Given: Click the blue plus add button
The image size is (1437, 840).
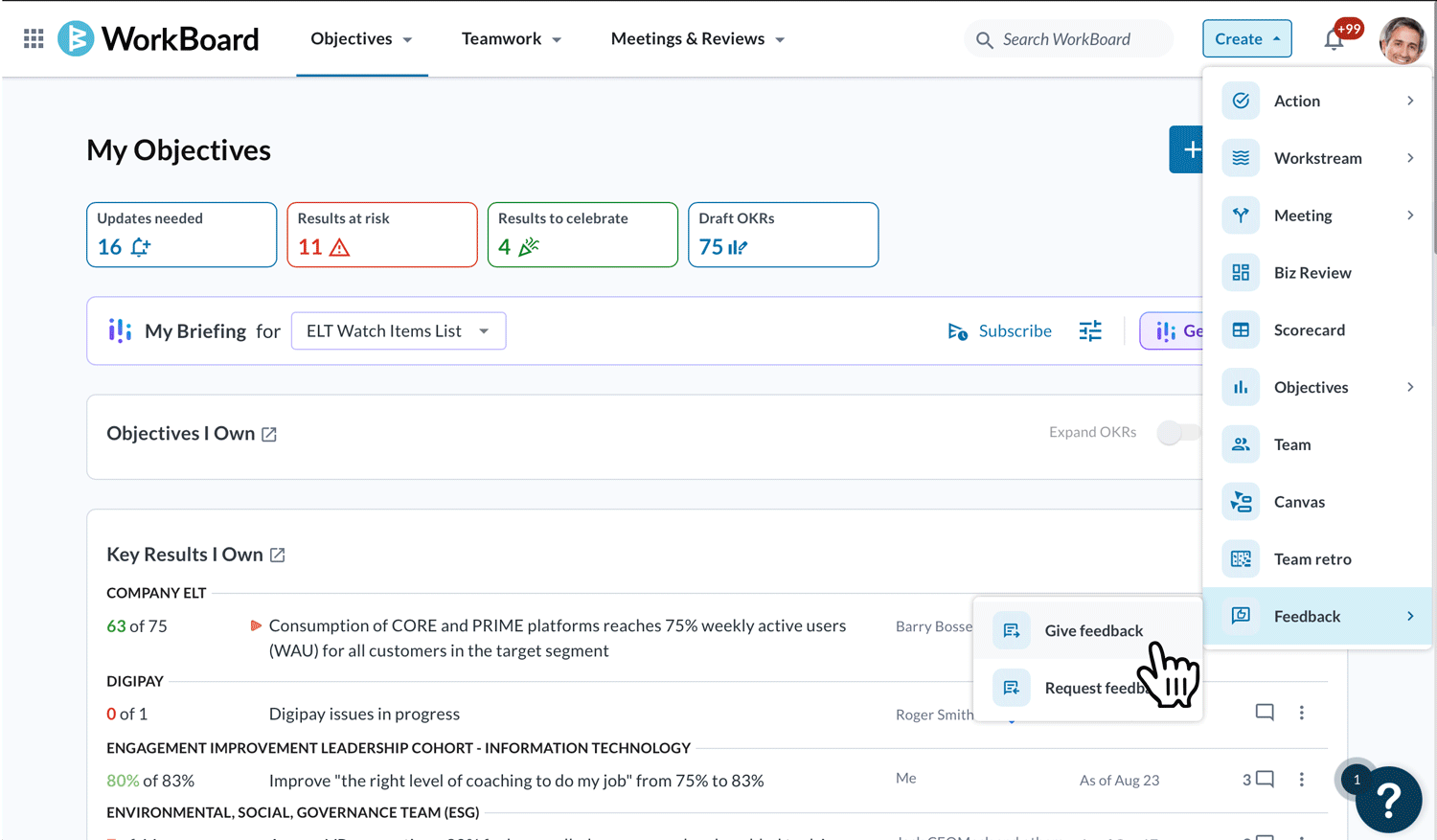Looking at the screenshot, I should [x=1186, y=149].
